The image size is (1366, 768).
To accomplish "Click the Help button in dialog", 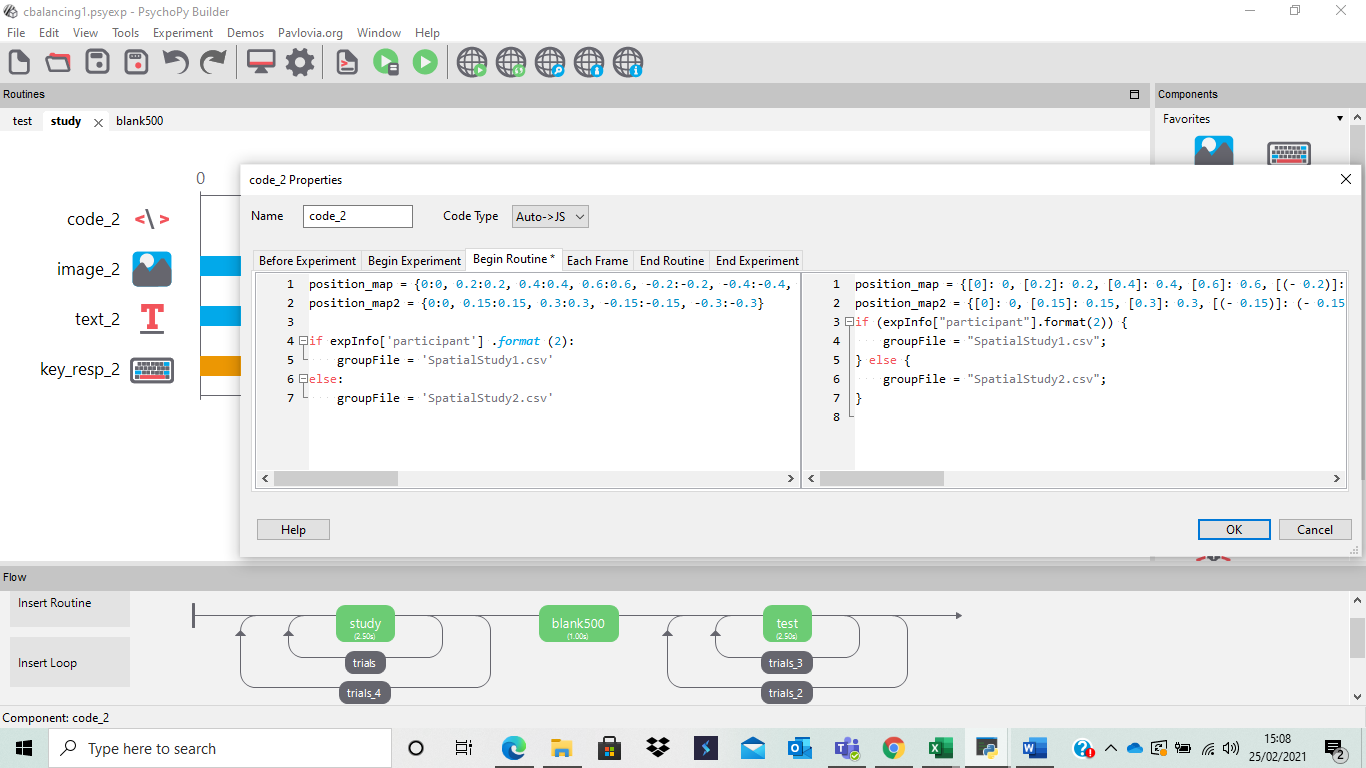I will [293, 530].
